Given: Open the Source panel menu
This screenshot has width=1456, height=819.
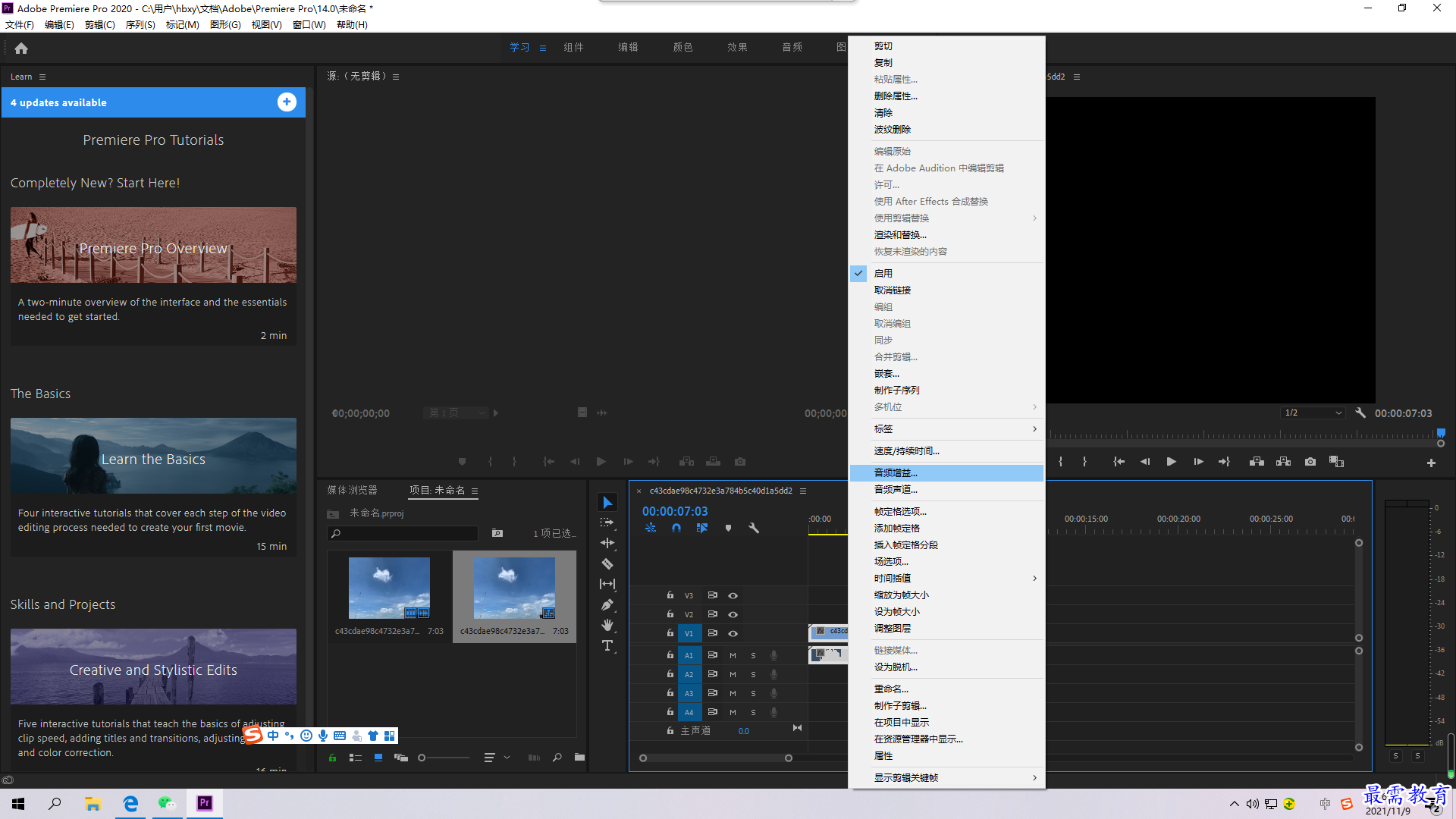Looking at the screenshot, I should [396, 77].
